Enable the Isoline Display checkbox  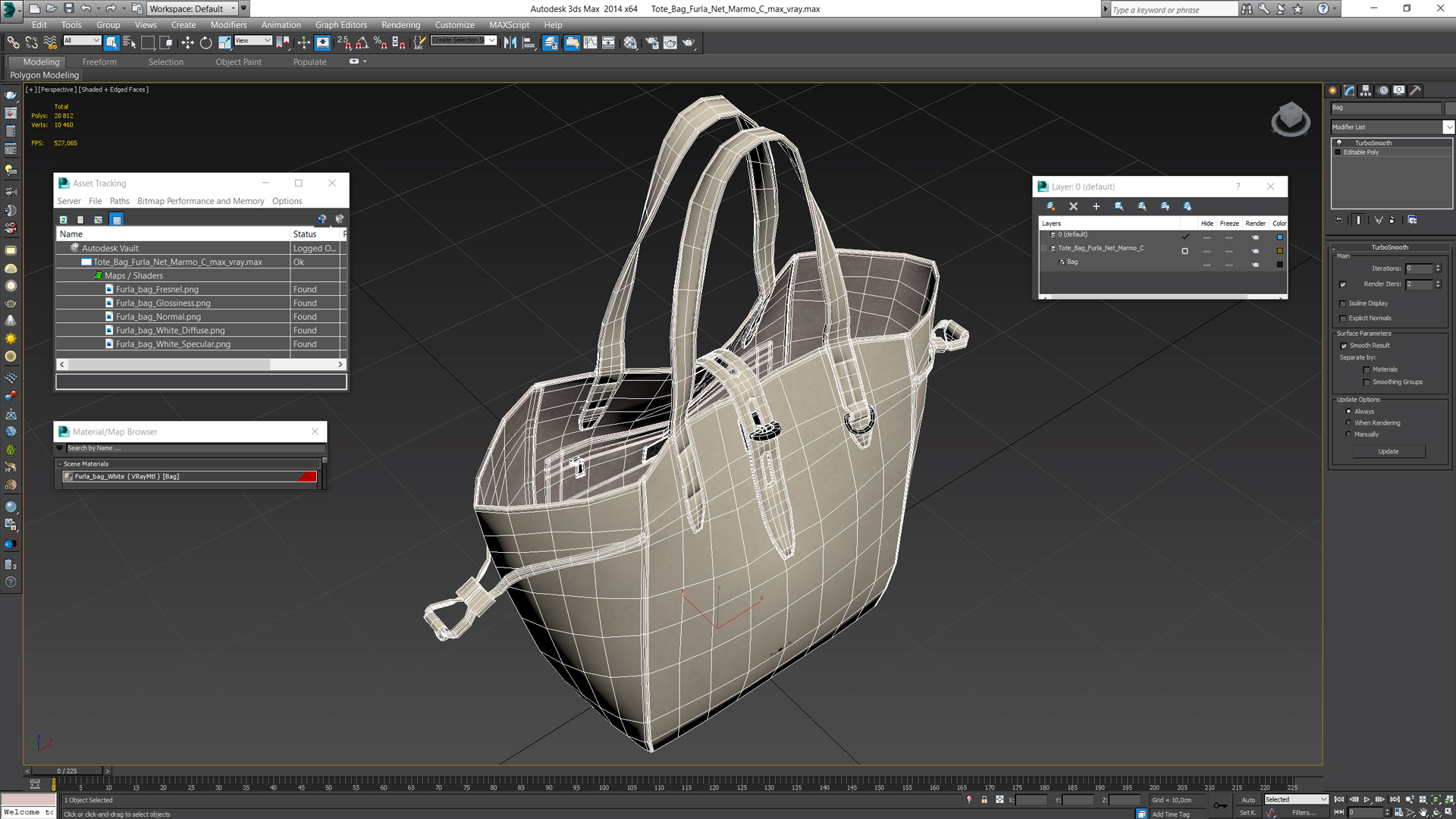pyautogui.click(x=1343, y=303)
